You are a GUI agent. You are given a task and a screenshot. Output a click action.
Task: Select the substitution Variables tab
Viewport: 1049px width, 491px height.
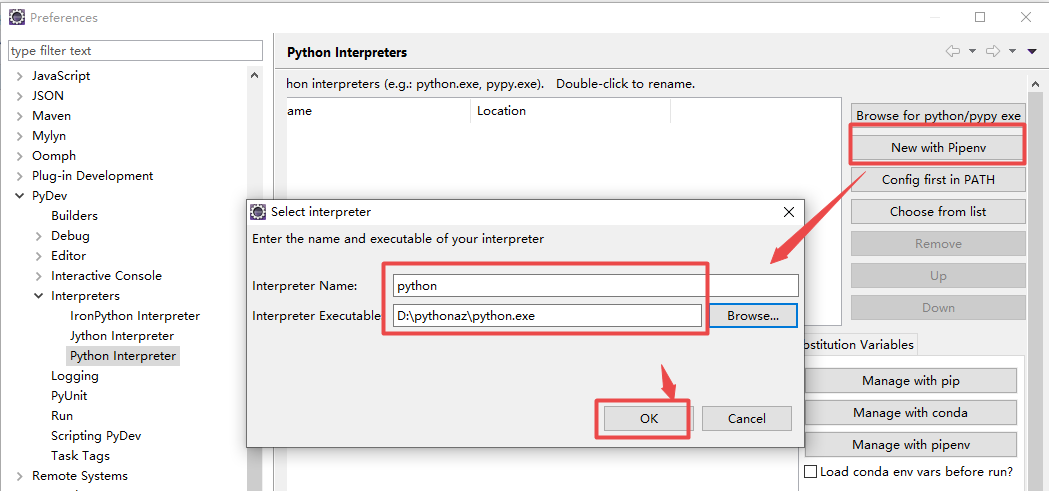(x=858, y=345)
